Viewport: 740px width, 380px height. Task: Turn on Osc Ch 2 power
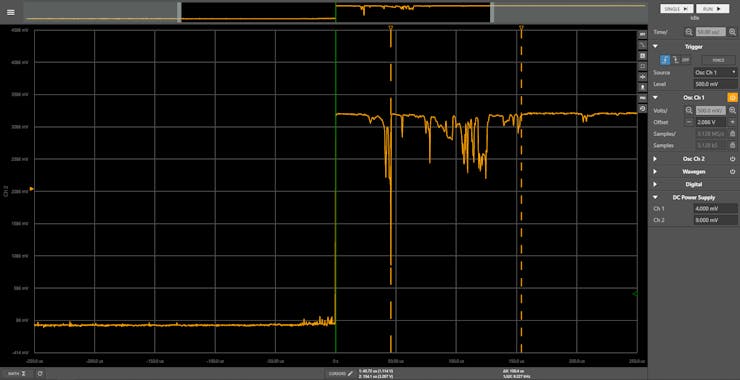click(x=732, y=159)
